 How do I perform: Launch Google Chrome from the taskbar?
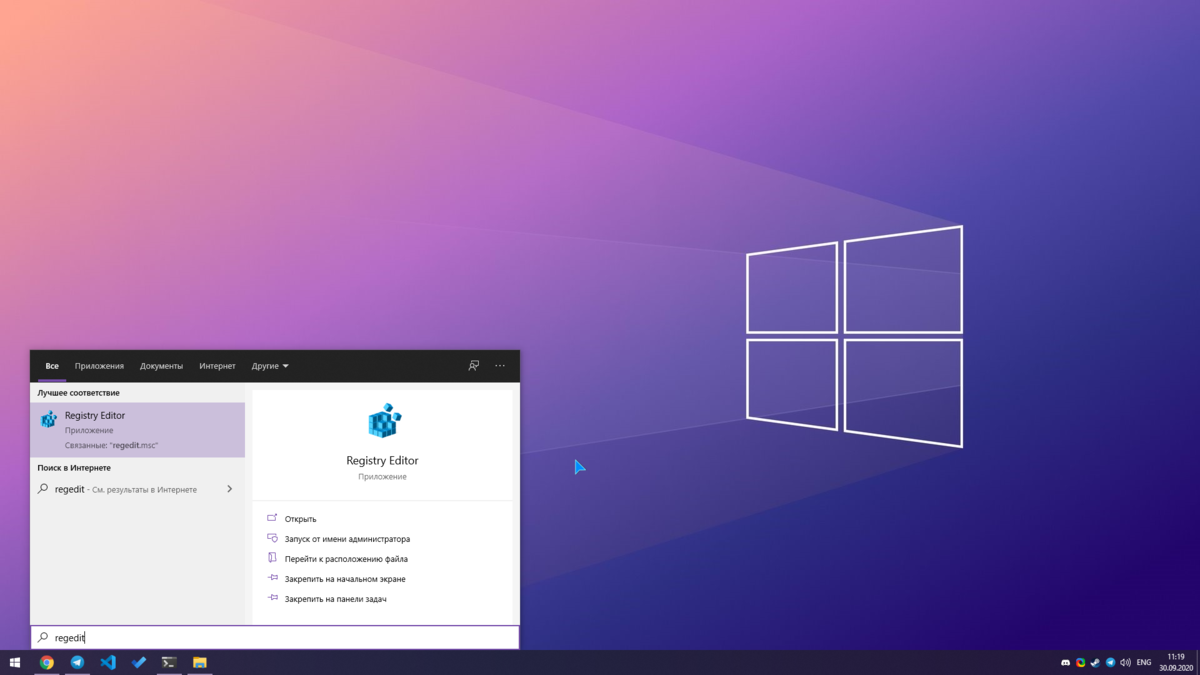46,662
